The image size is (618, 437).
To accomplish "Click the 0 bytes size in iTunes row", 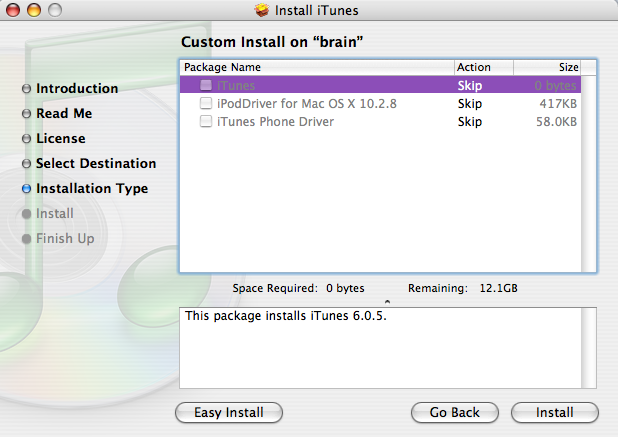I will pyautogui.click(x=555, y=86).
